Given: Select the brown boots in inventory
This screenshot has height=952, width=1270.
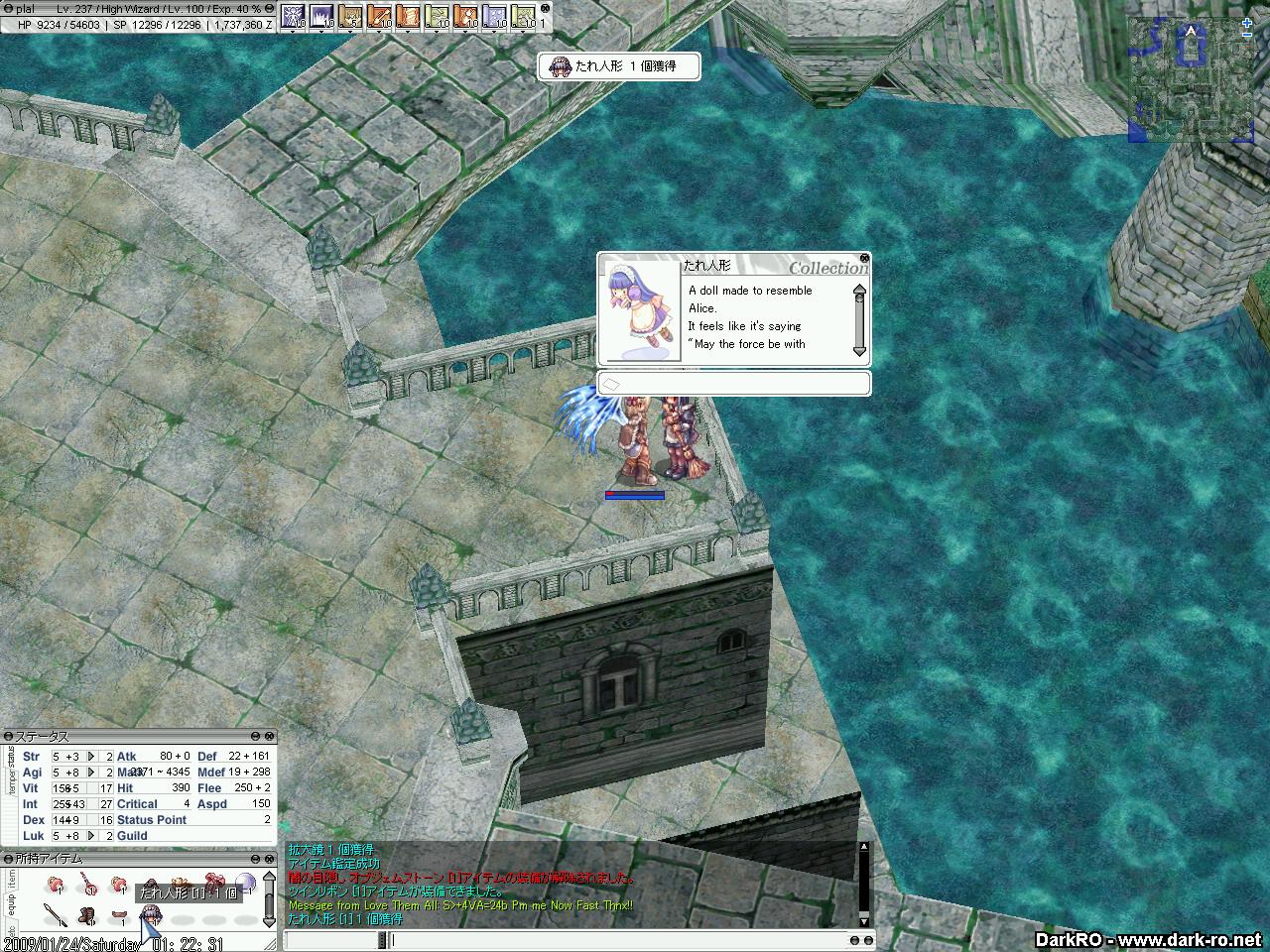Looking at the screenshot, I should [x=87, y=914].
